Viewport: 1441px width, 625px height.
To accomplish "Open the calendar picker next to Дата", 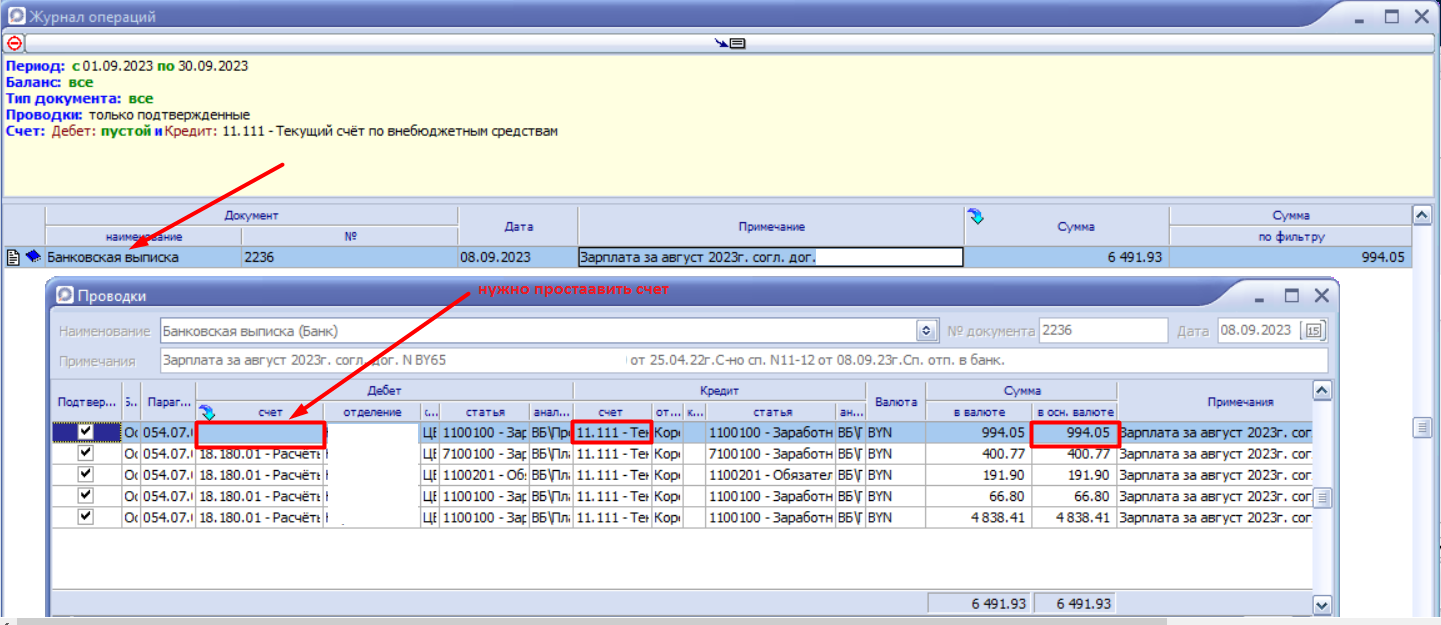I will pyautogui.click(x=1313, y=331).
